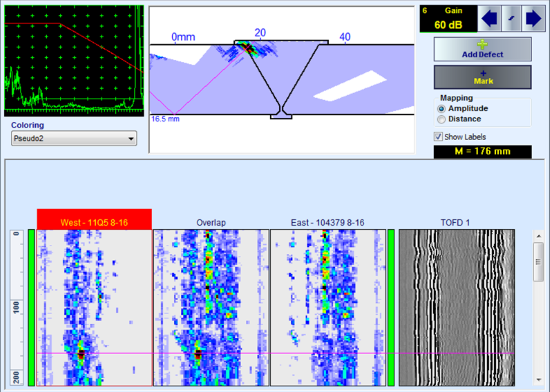This screenshot has width=550, height=392.
Task: Click the Overlap C-scan map panel
Action: [x=211, y=308]
